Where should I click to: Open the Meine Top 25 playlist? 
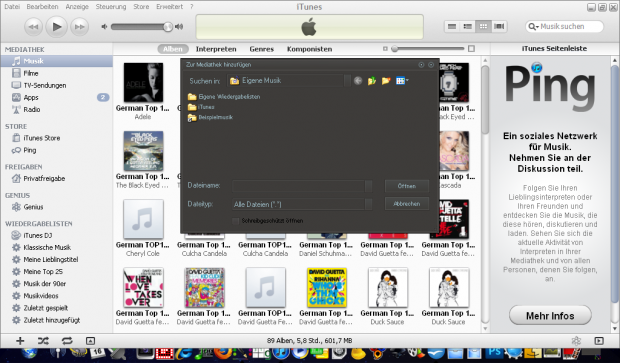coord(57,272)
